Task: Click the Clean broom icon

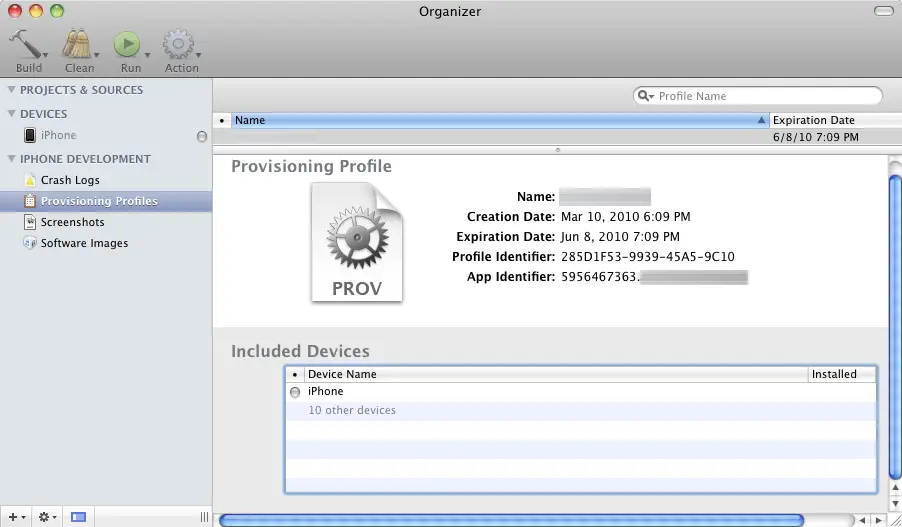Action: (78, 45)
